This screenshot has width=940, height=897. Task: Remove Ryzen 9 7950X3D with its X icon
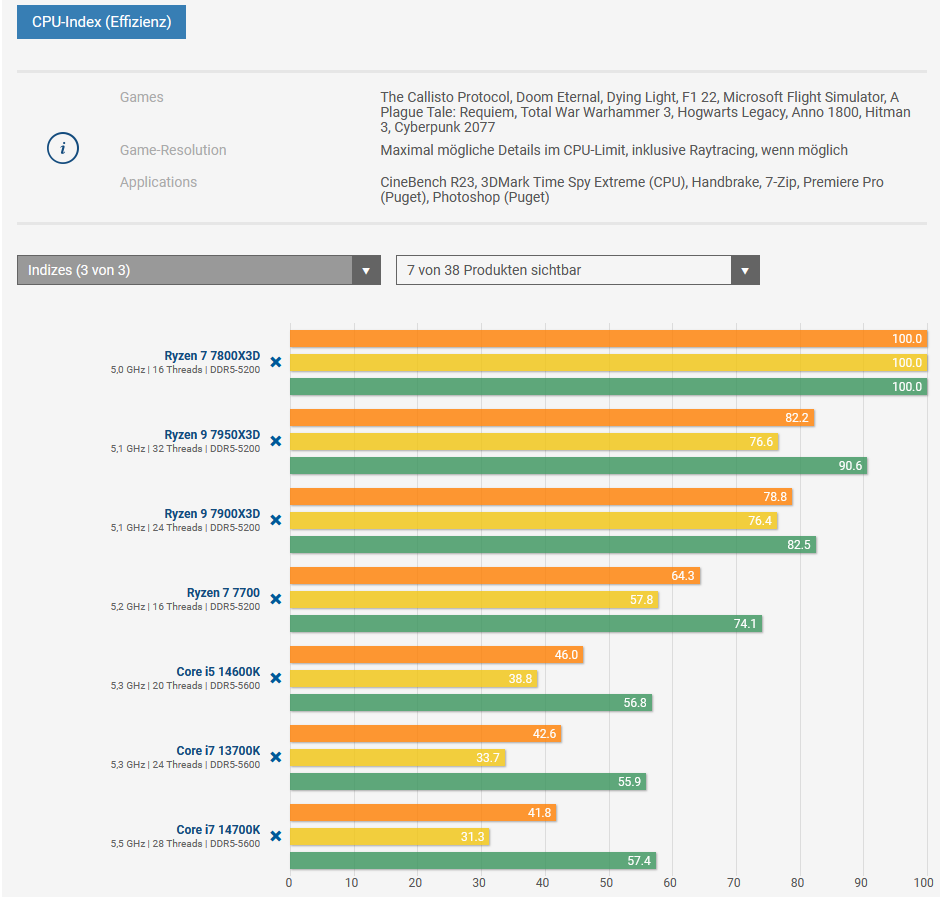(x=276, y=441)
